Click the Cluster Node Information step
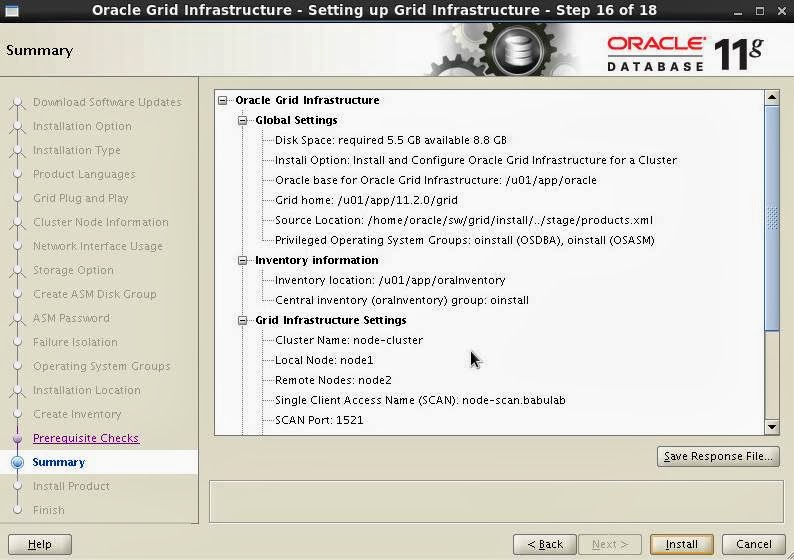 pos(101,222)
